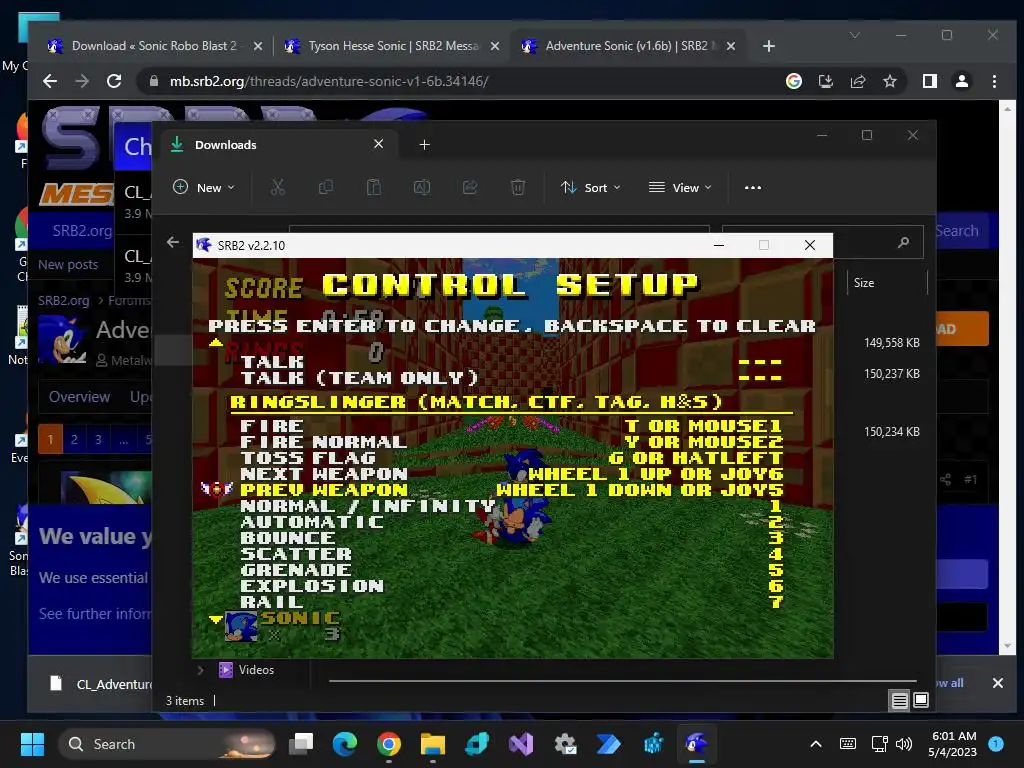Open Windows Start menu
Image resolution: width=1024 pixels, height=768 pixels.
pyautogui.click(x=32, y=744)
